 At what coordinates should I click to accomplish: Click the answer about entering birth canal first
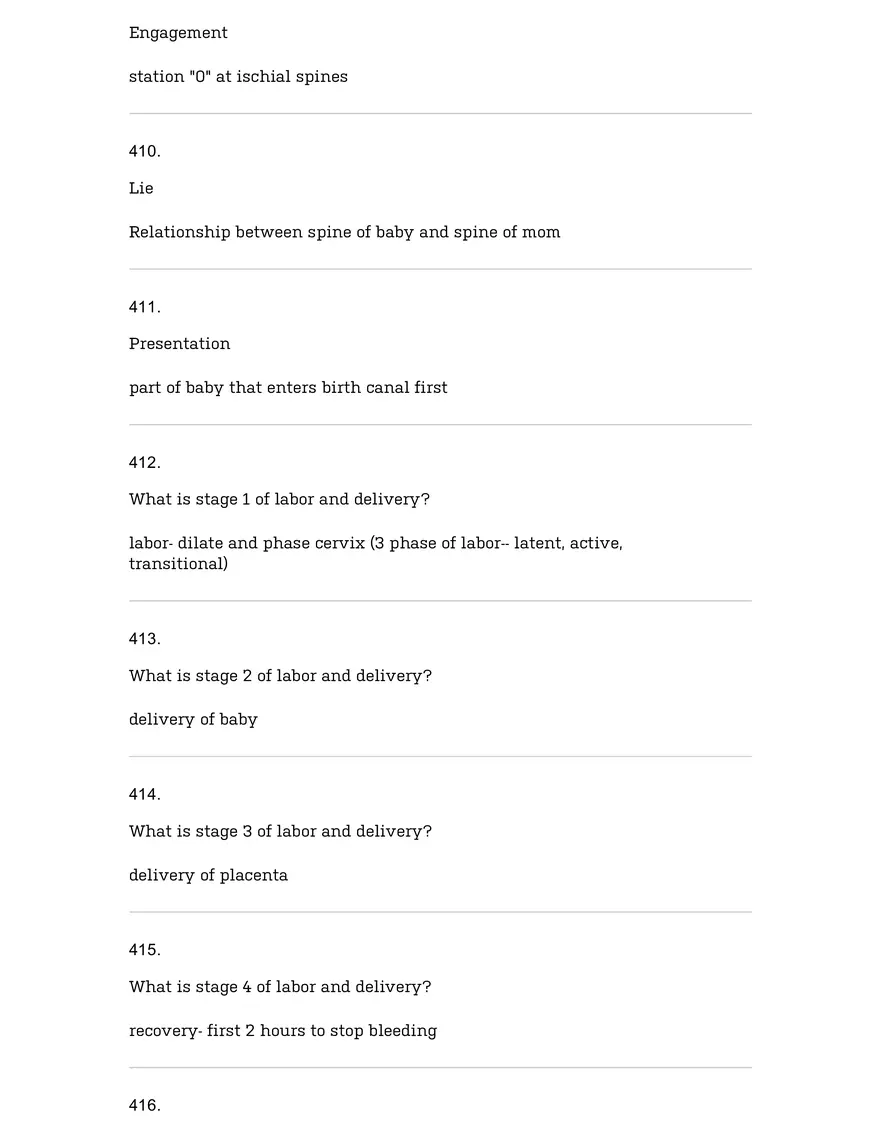pos(288,388)
